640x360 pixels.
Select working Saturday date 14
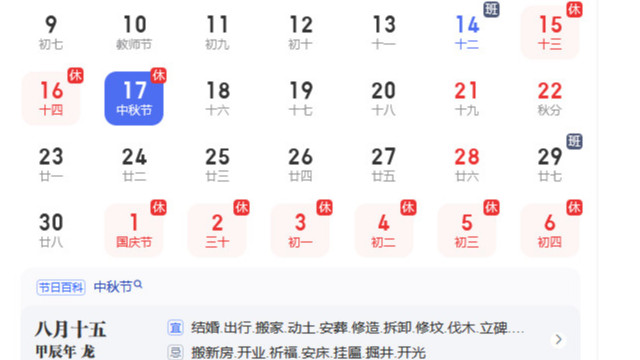point(467,32)
